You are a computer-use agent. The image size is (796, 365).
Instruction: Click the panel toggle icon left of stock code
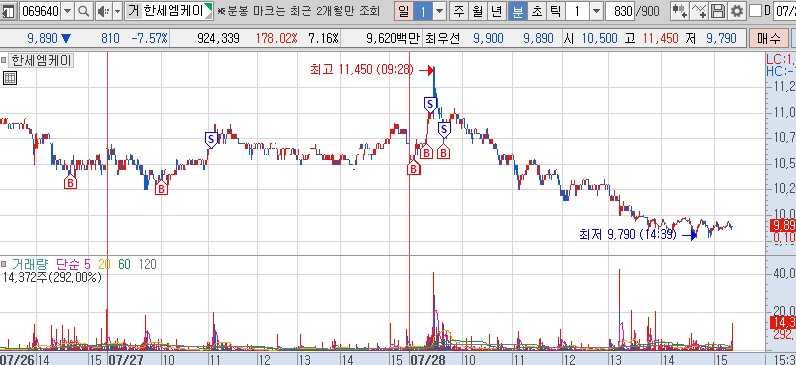[8, 11]
